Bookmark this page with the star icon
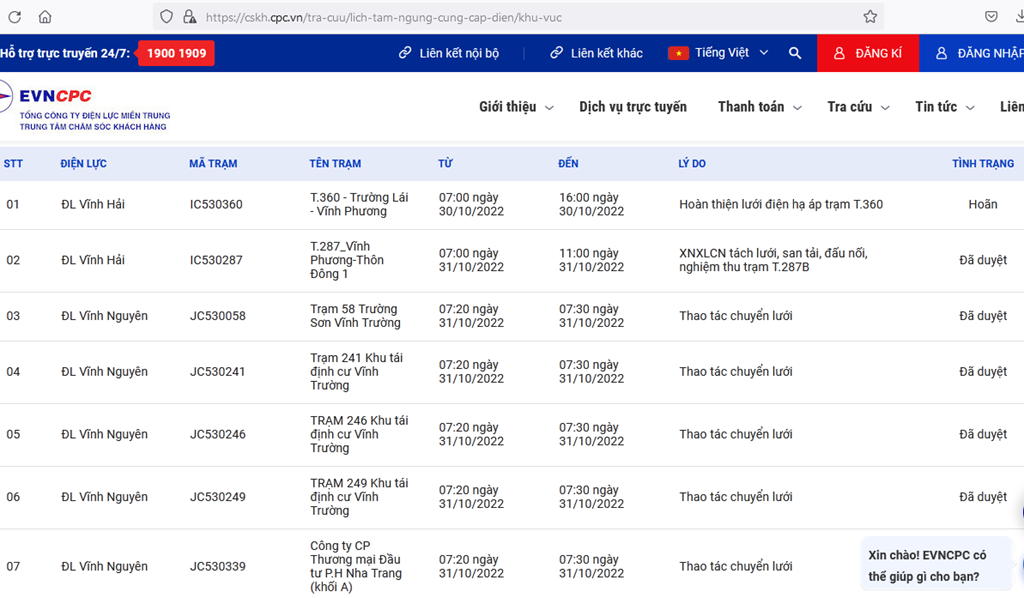The width and height of the screenshot is (1024, 598). tap(870, 17)
